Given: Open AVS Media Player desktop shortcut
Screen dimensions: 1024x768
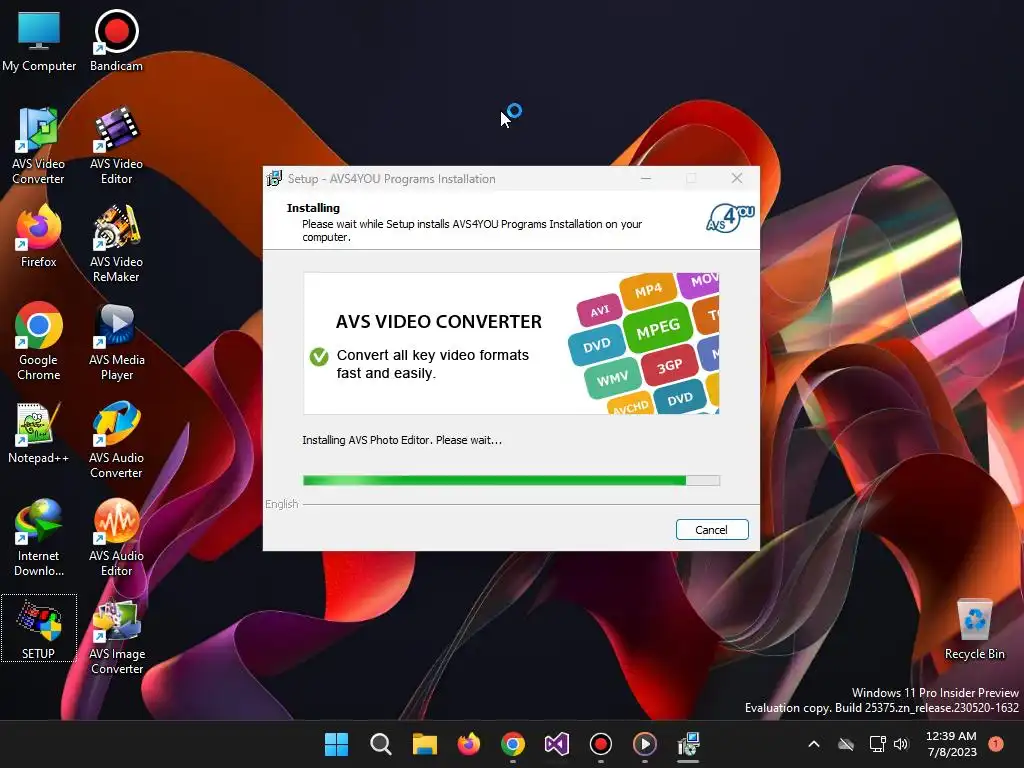Looking at the screenshot, I should 116,342.
